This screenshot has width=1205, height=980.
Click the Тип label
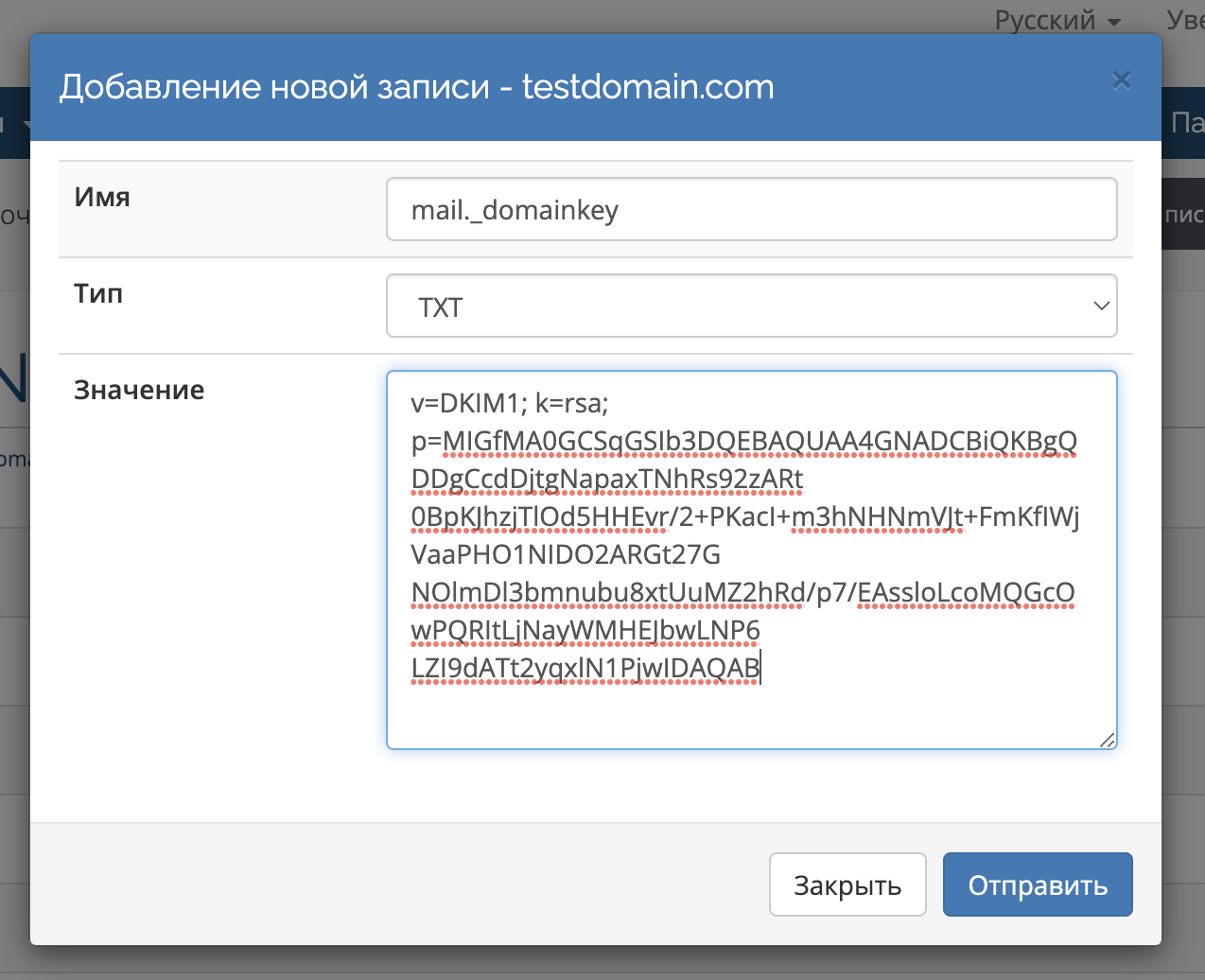click(x=98, y=293)
